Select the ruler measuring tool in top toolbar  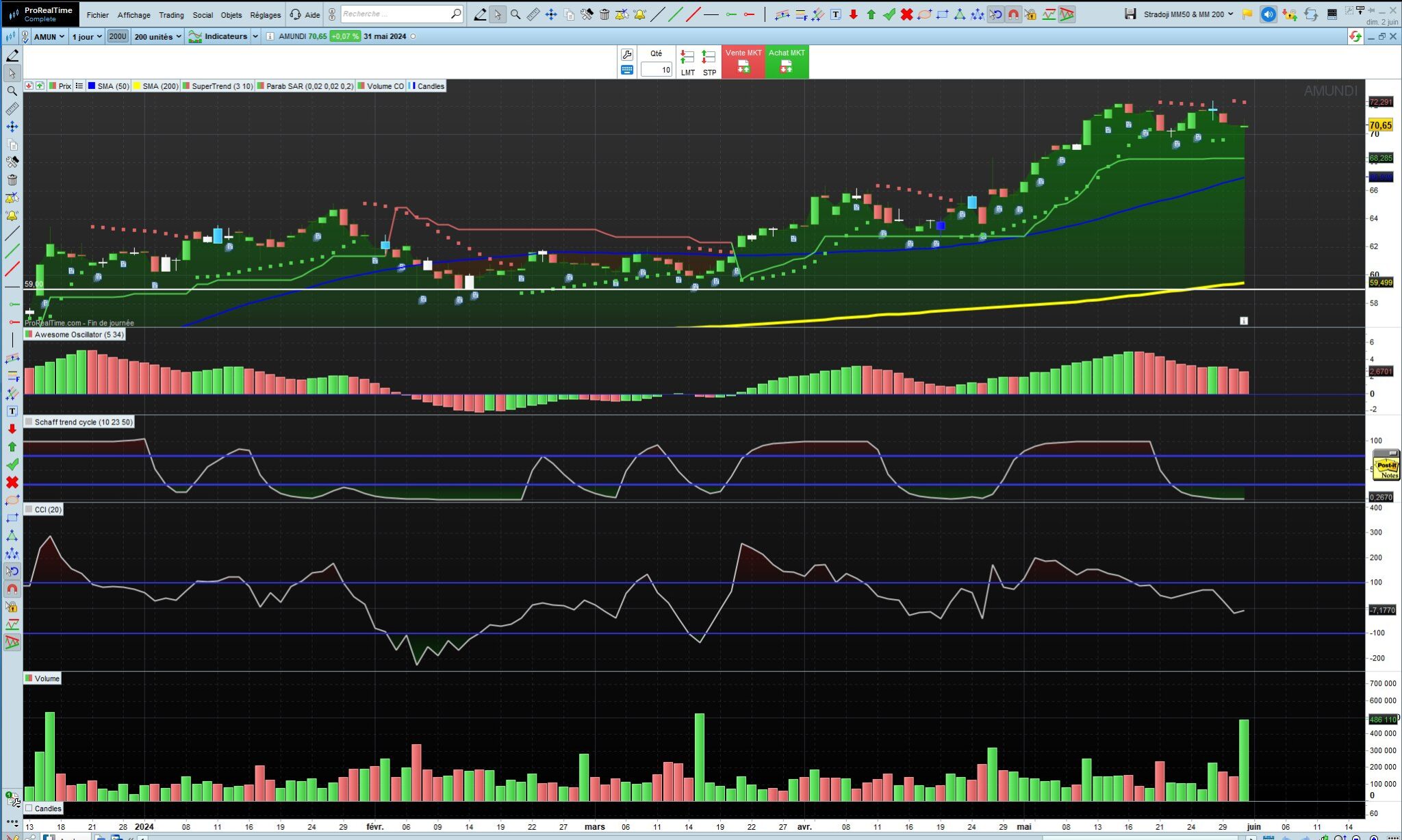point(533,14)
